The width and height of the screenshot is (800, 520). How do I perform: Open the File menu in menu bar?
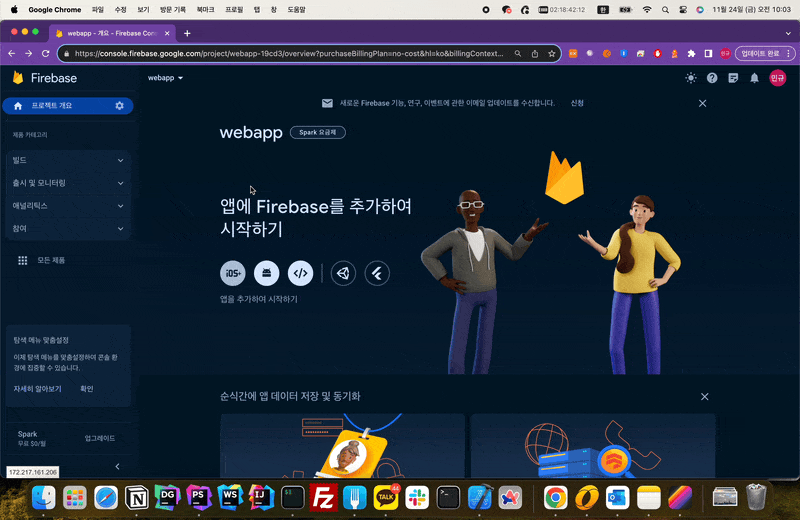[x=97, y=10]
